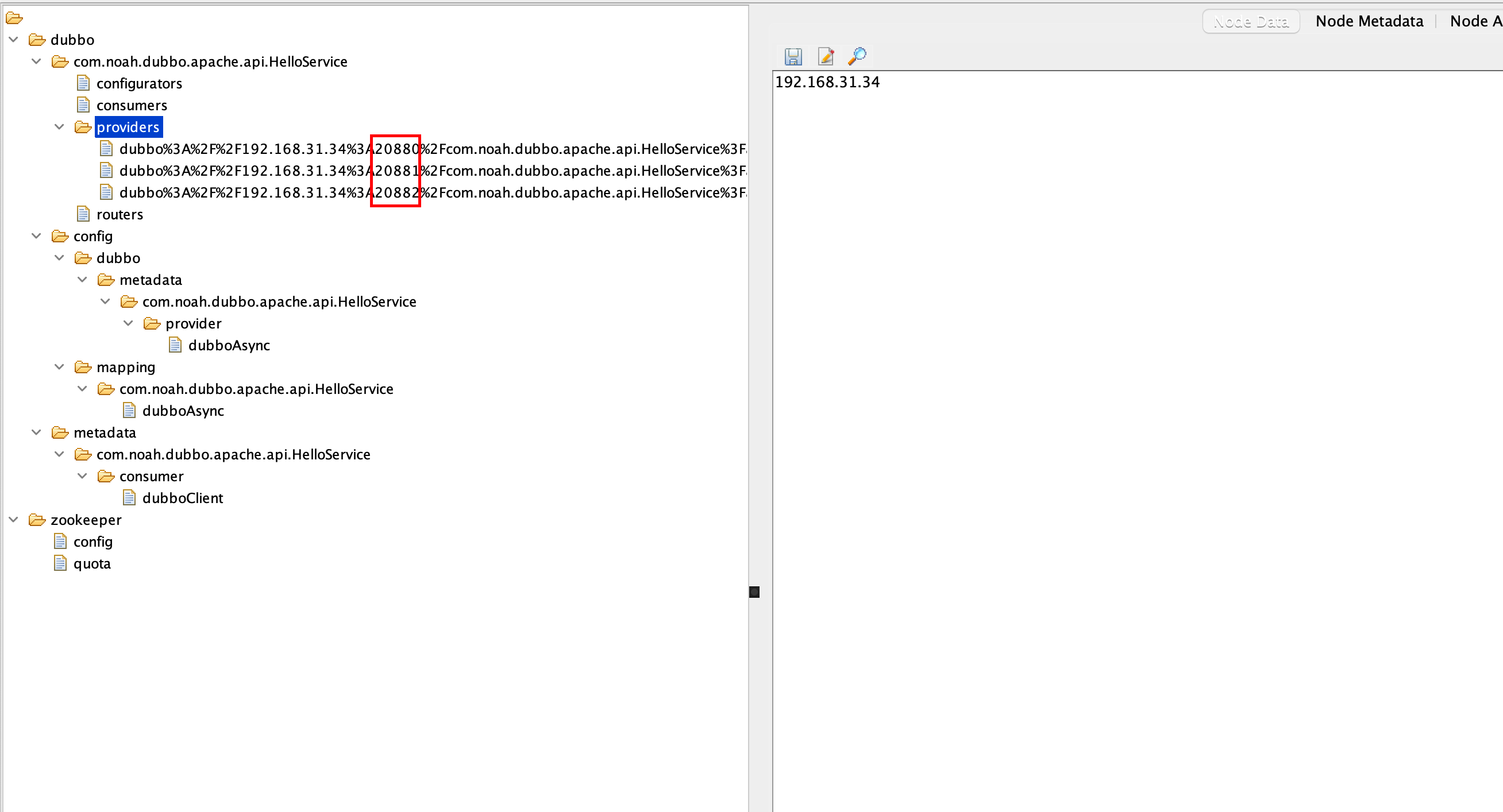
Task: Click the split pane divider handle
Action: pos(754,592)
